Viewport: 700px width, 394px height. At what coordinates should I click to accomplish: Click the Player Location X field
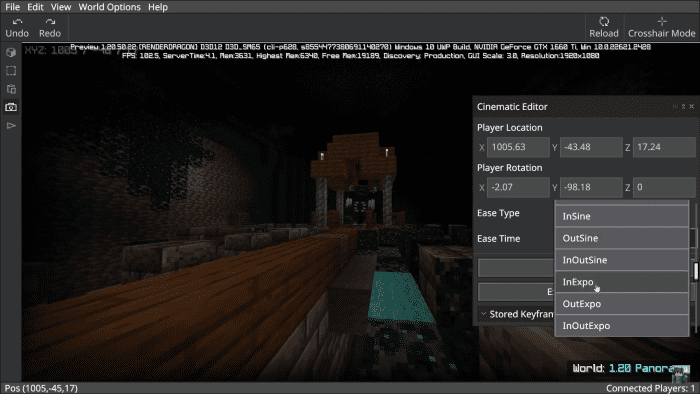point(518,147)
